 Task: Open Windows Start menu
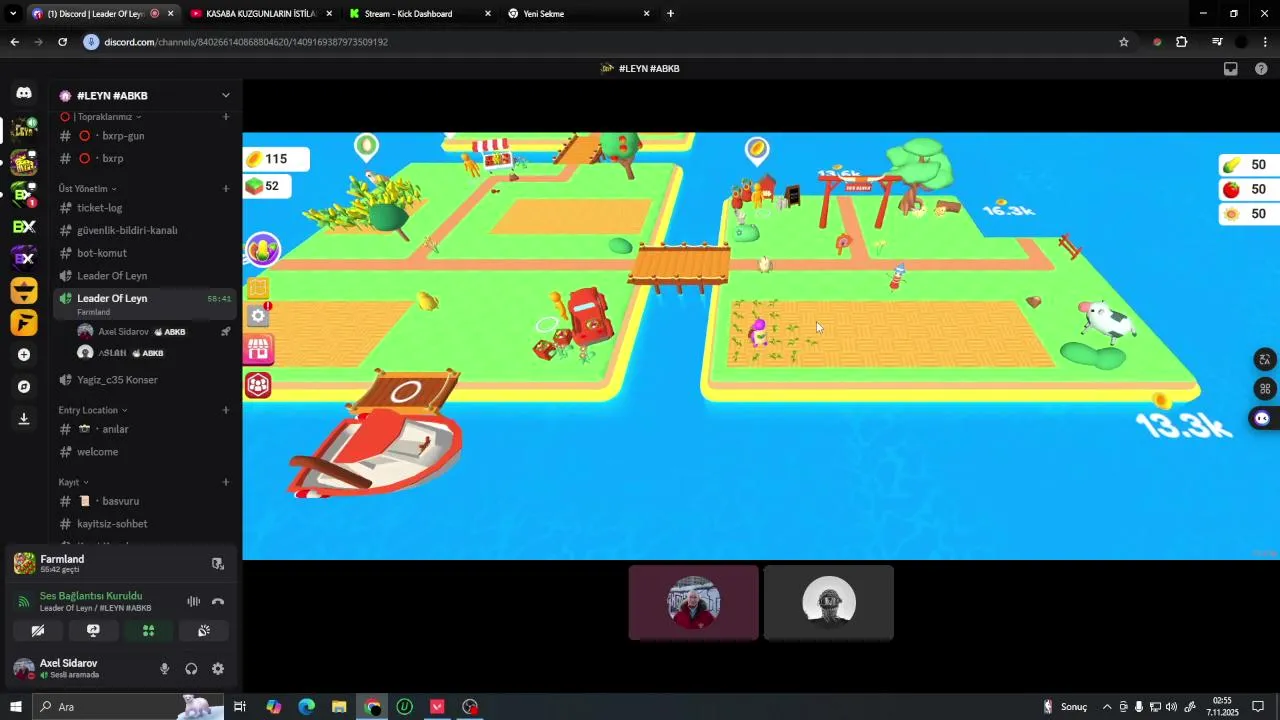coord(16,707)
